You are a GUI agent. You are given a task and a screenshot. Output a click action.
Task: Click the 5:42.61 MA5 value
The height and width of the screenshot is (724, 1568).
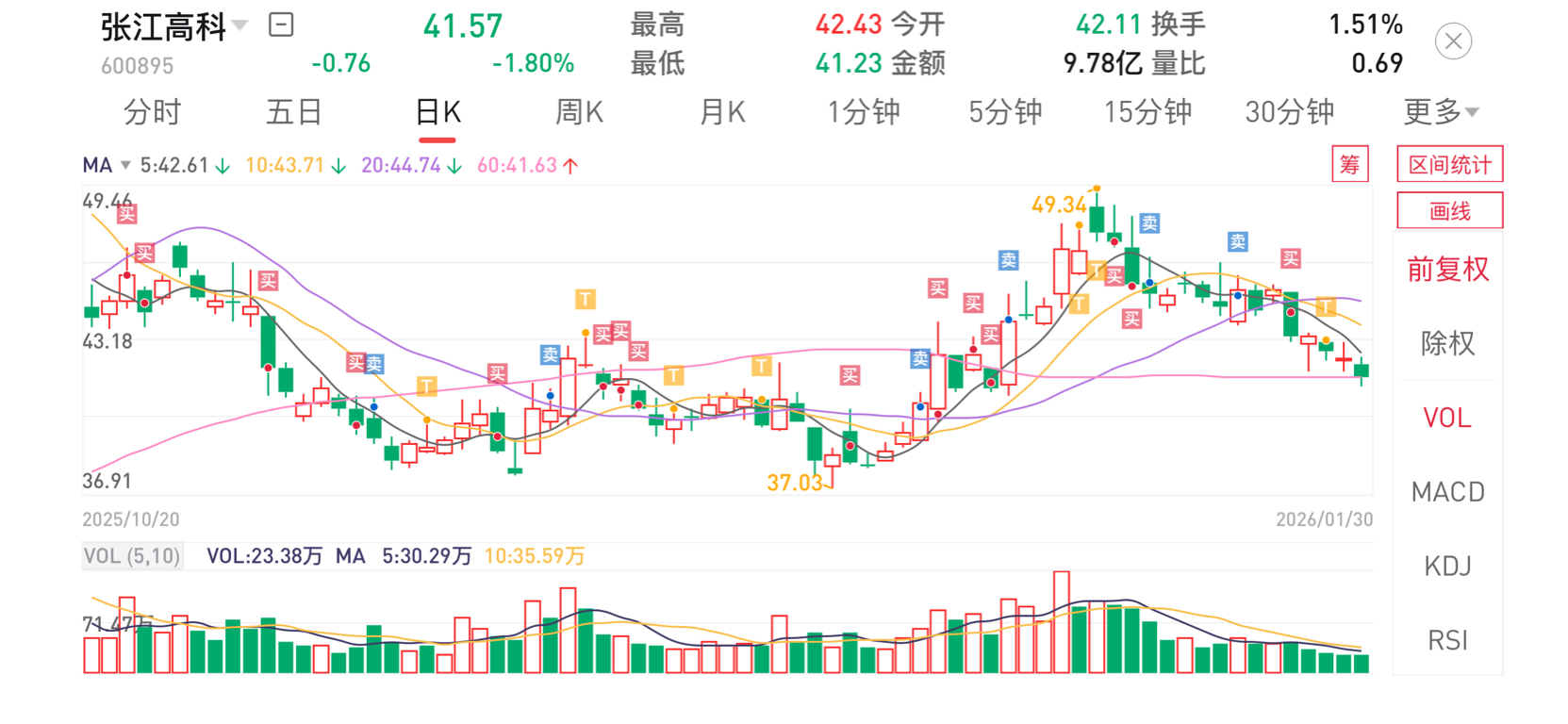tap(174, 166)
